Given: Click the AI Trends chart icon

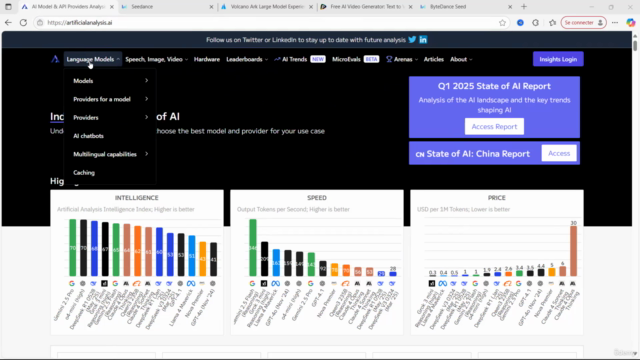Looking at the screenshot, I should point(277,59).
